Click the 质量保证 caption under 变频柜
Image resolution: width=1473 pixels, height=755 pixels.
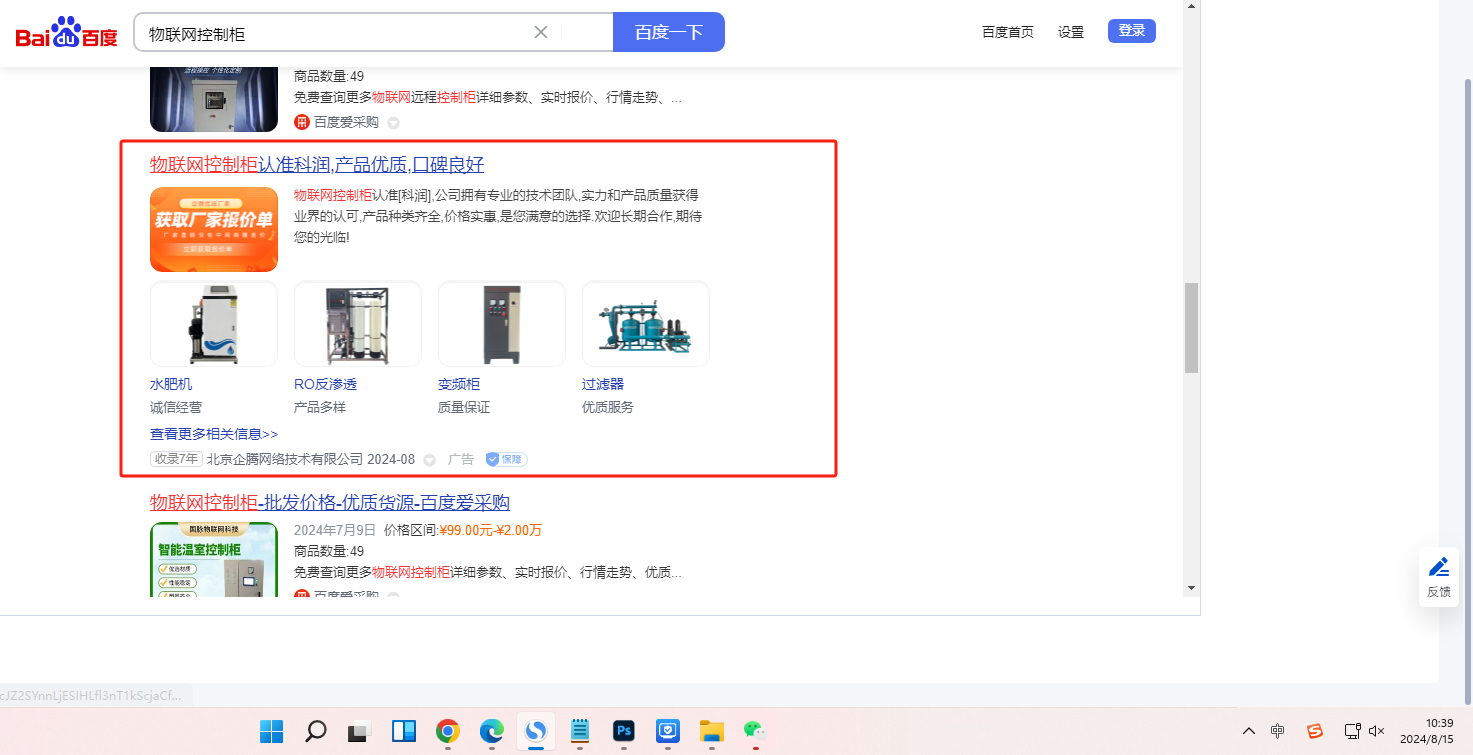[x=464, y=407]
